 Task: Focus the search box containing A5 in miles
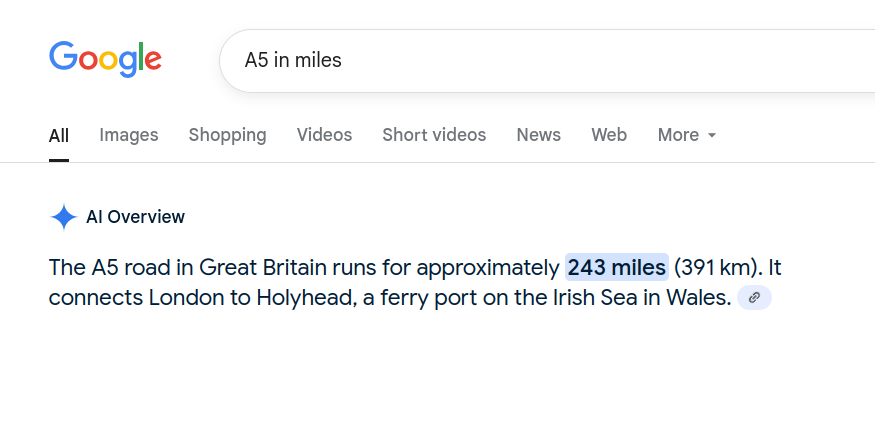(547, 60)
